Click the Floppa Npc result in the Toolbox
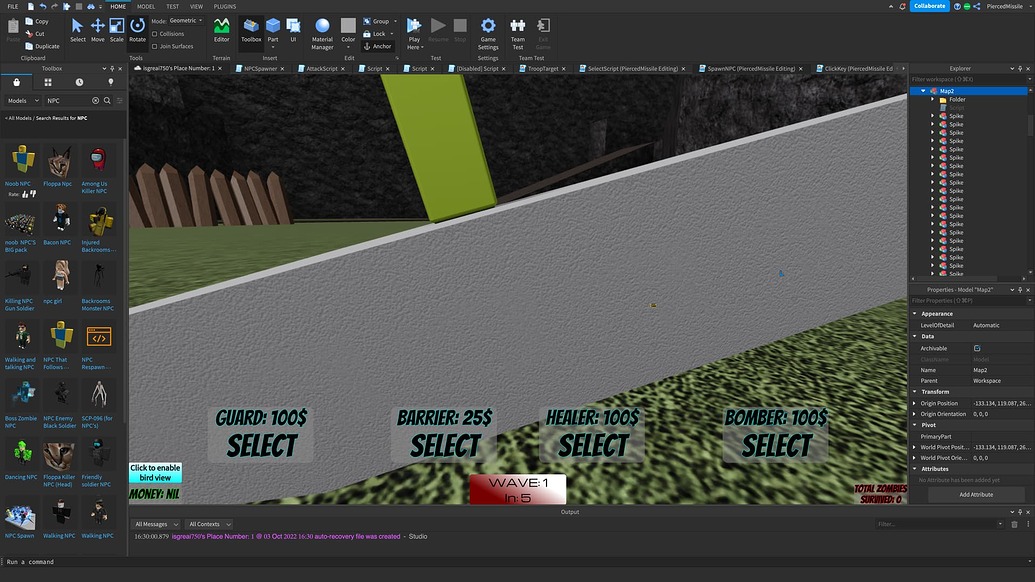Viewport: 1035px width, 582px height. coord(58,163)
